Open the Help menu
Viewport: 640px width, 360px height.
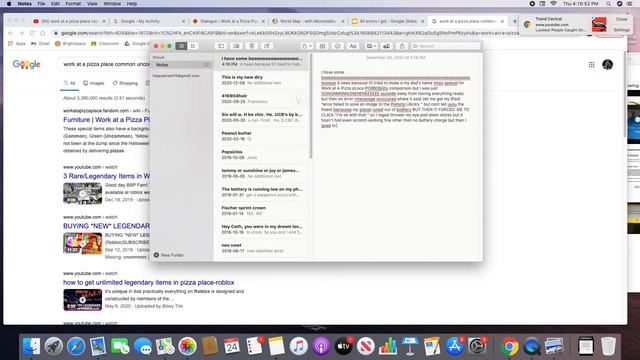pos(132,4)
